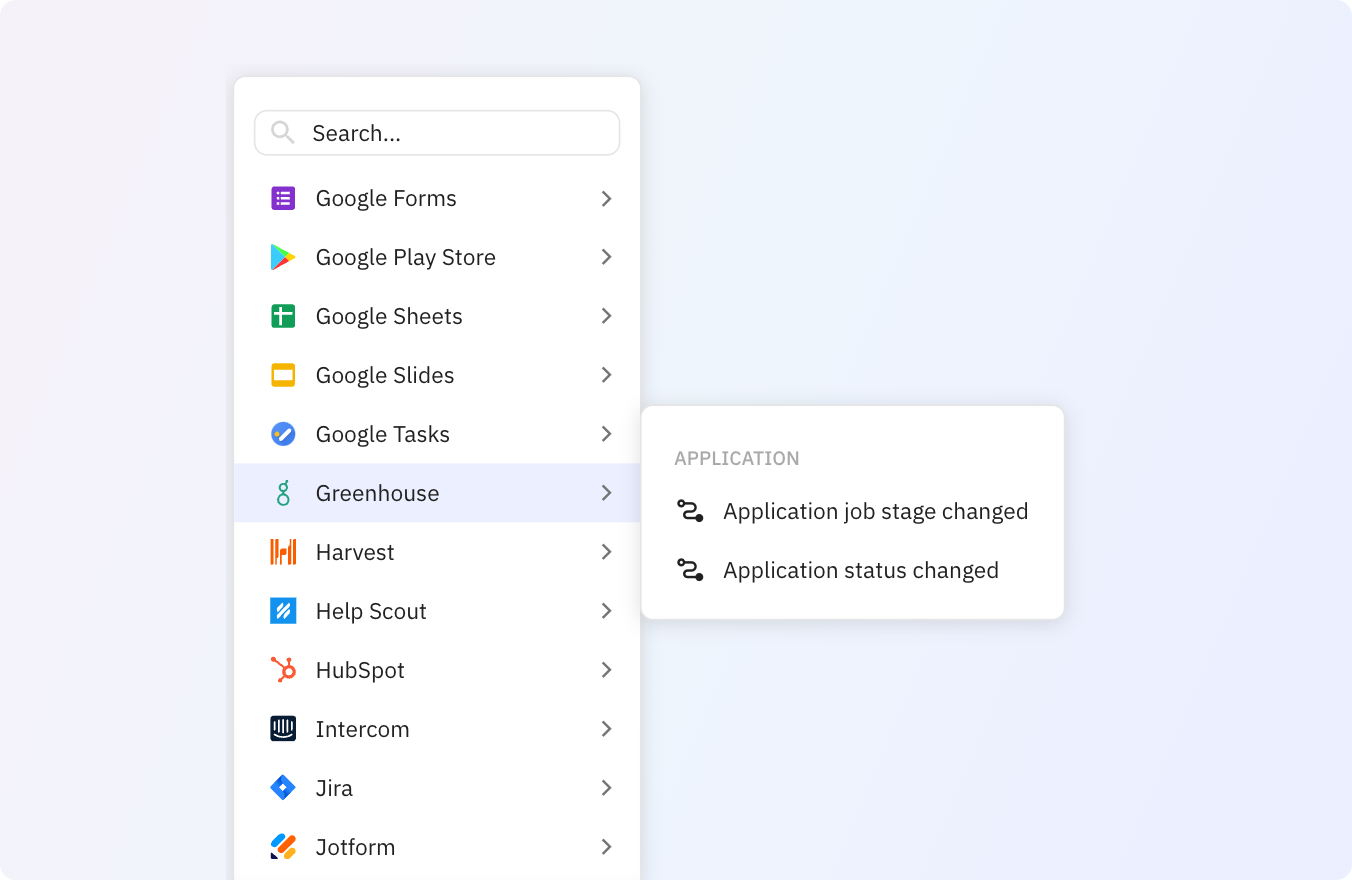Expand the Google Sheets chevron
Viewport: 1352px width, 880px height.
606,316
